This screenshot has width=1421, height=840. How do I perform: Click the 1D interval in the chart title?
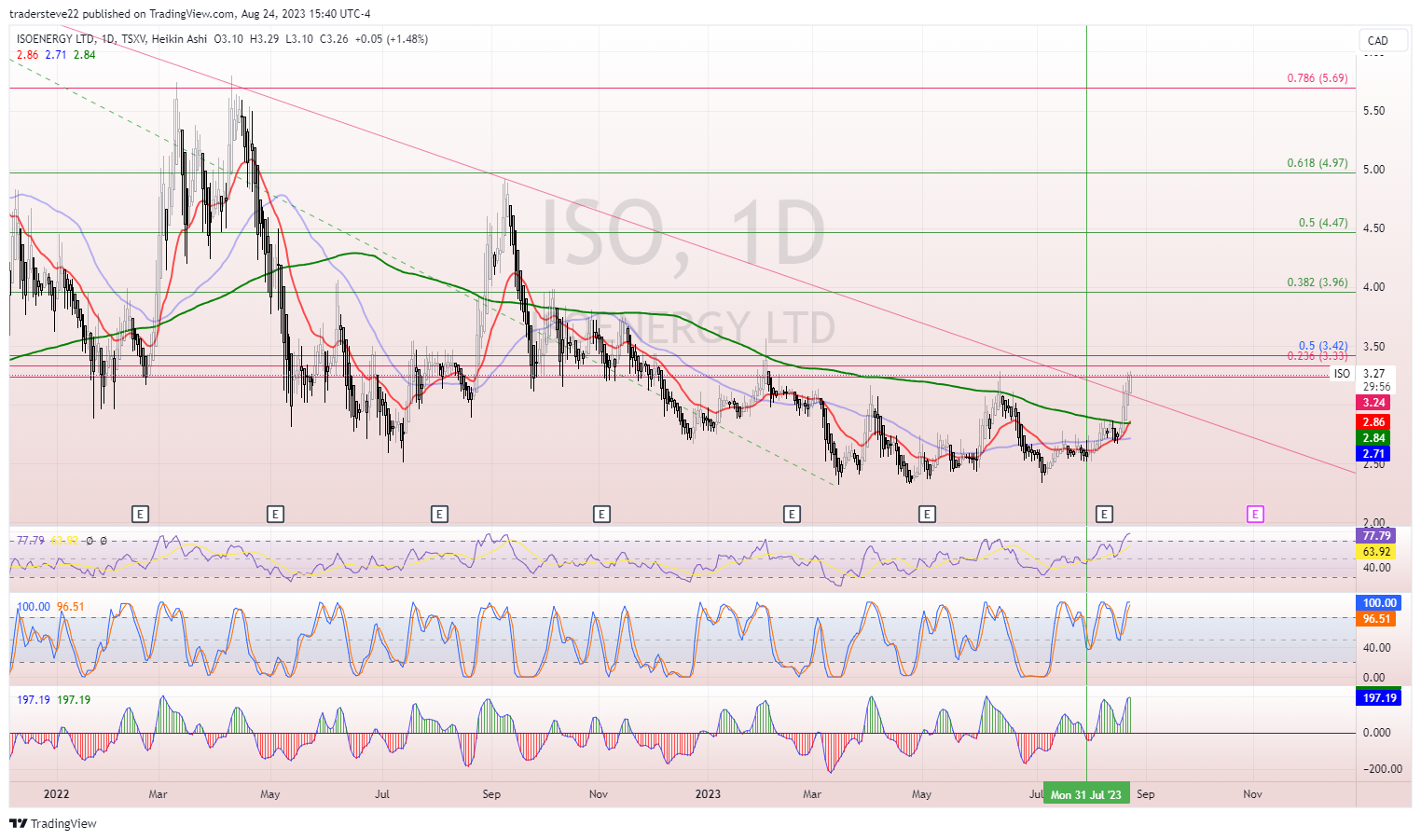[x=108, y=39]
